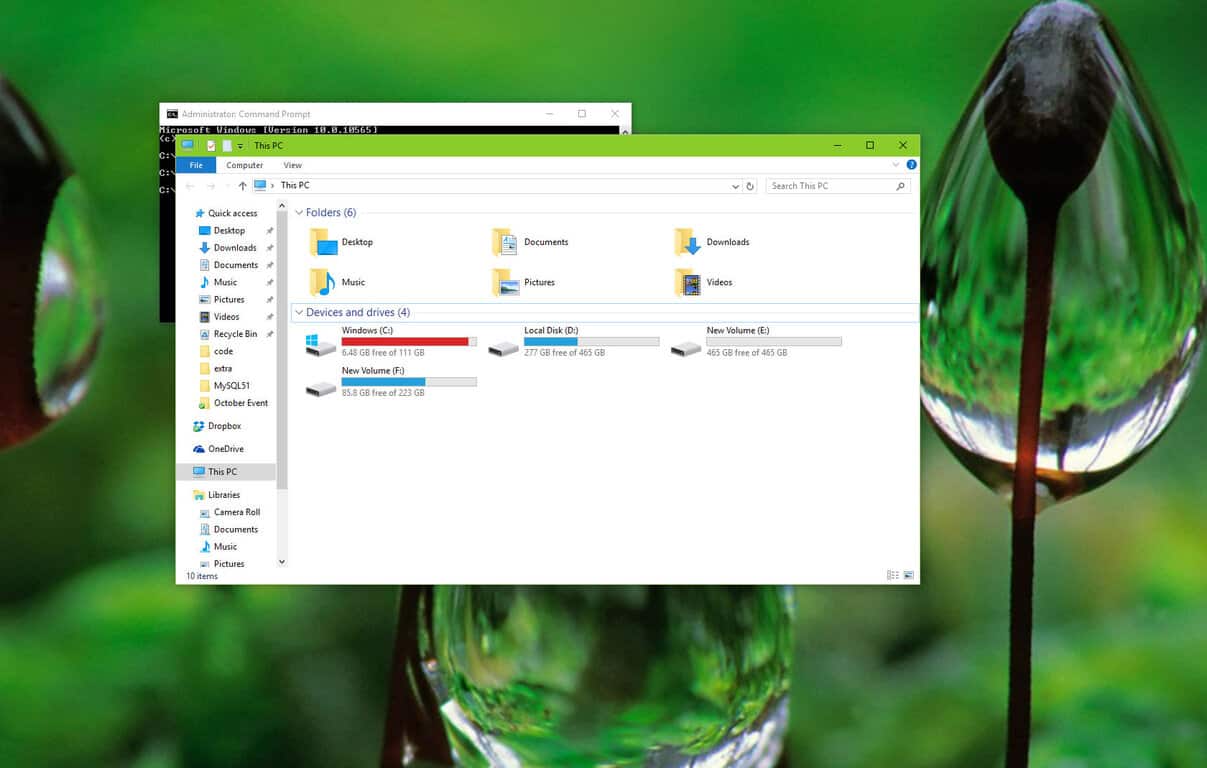The image size is (1207, 768).
Task: Open the address bar history dropdown
Action: [x=735, y=186]
